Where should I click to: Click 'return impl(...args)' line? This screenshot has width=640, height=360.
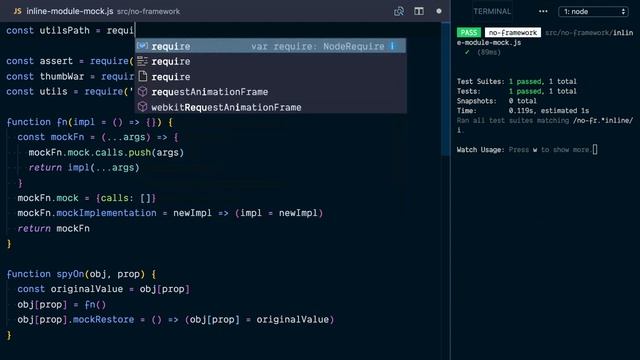point(84,168)
